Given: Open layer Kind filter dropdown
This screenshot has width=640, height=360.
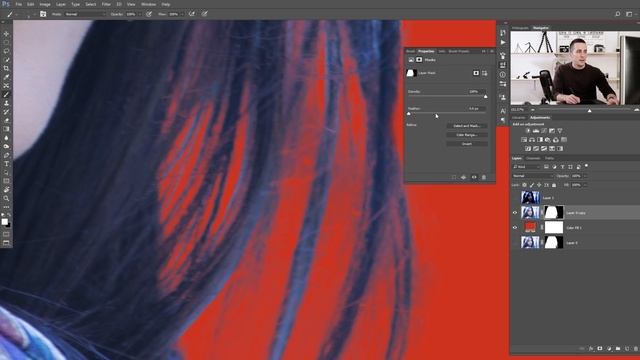Looking at the screenshot, I should 527,167.
